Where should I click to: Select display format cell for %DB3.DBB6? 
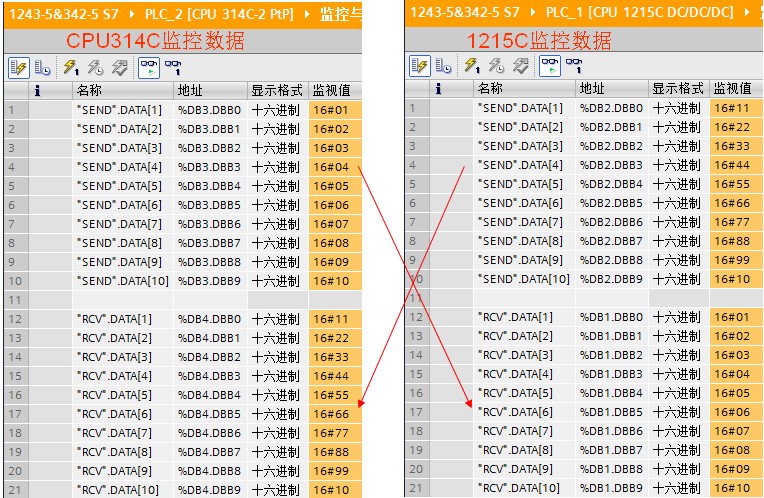point(278,224)
